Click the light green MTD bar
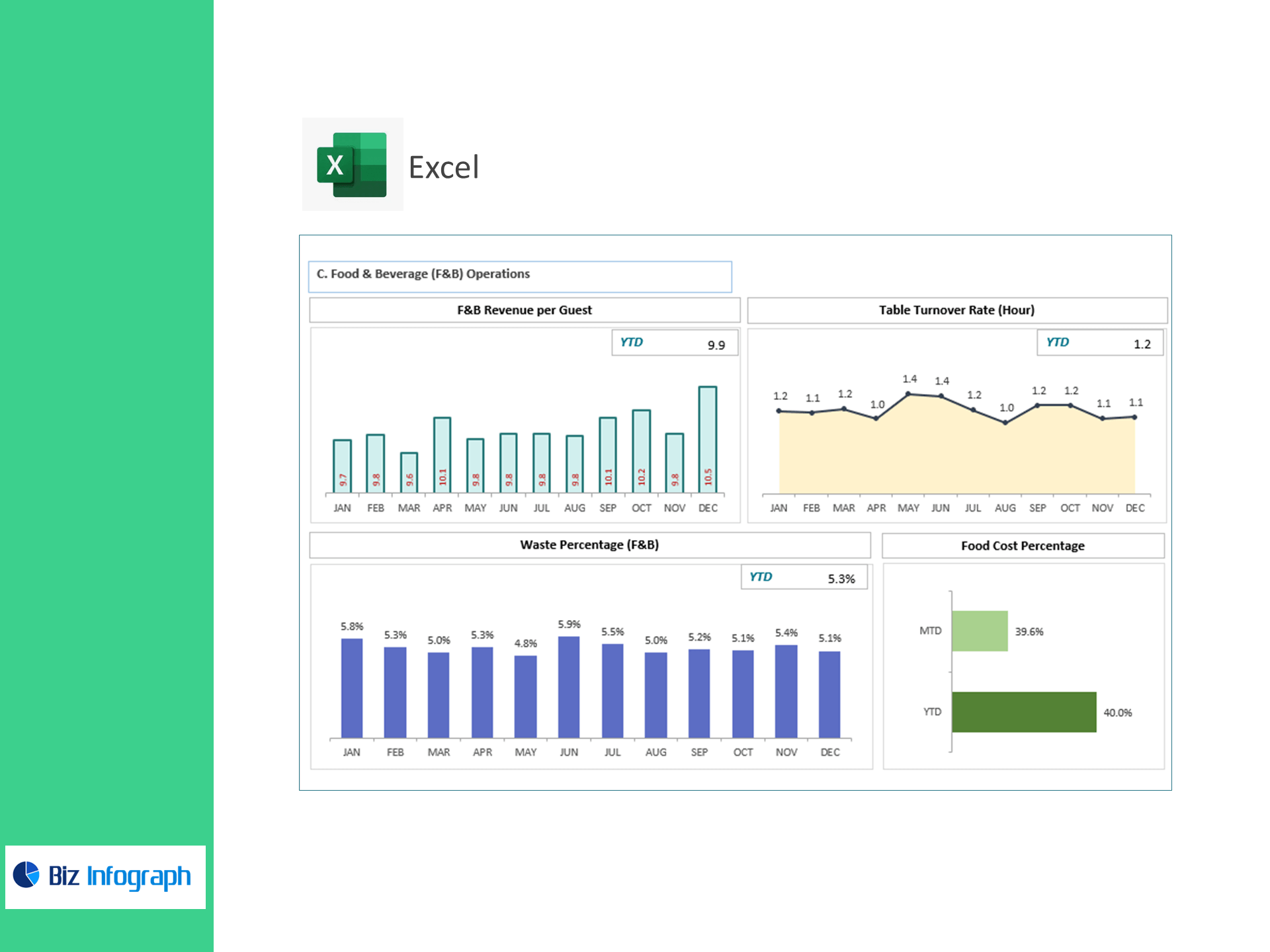 click(x=980, y=631)
